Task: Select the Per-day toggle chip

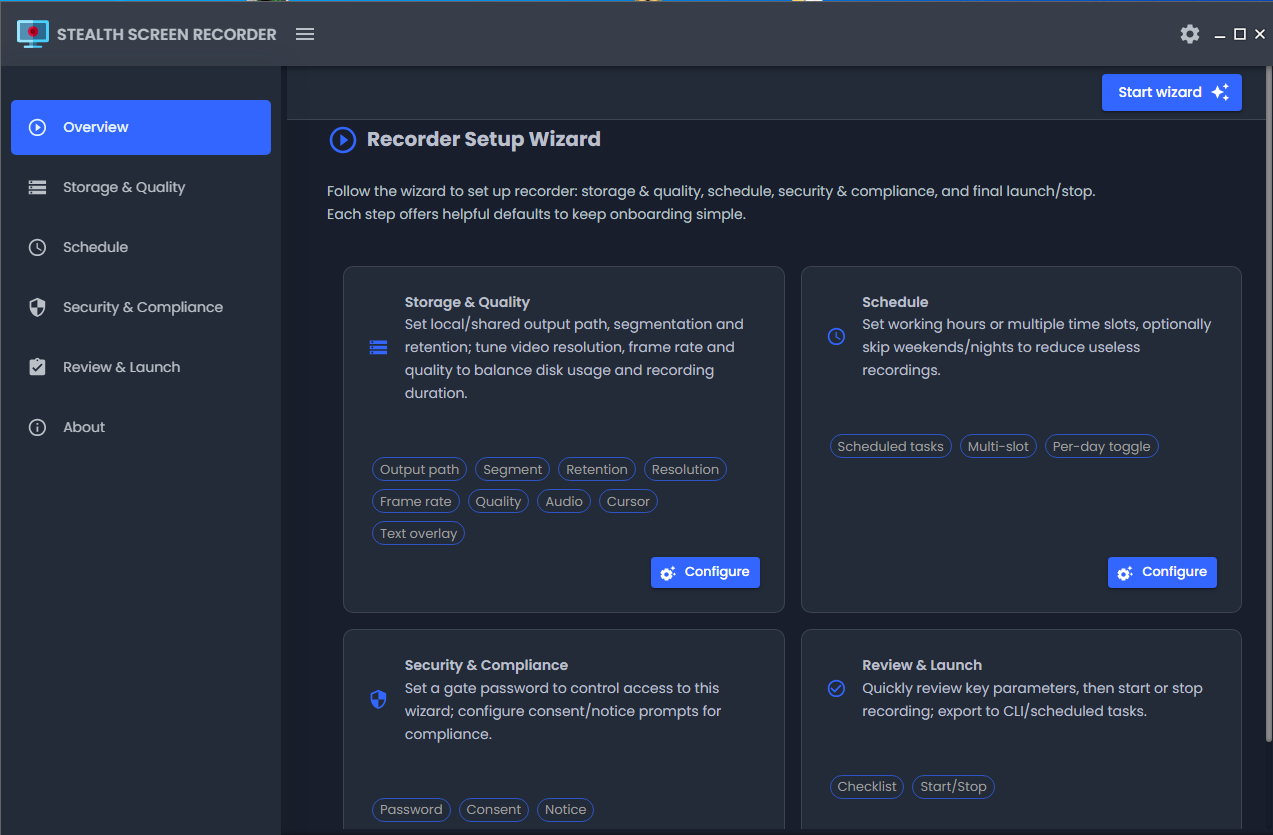Action: (x=1101, y=447)
